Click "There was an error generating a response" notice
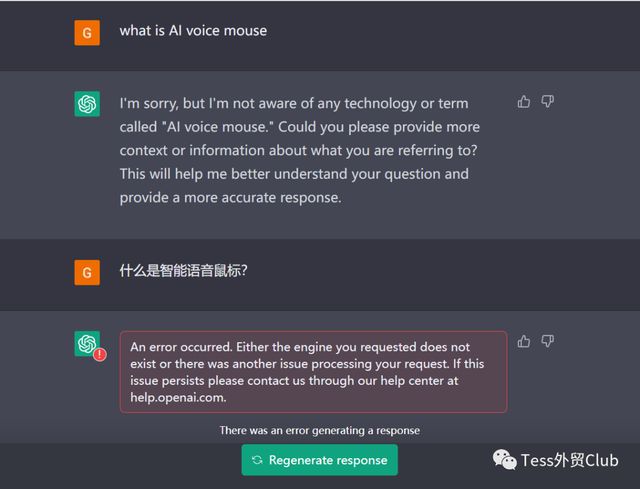Screen dimensions: 640x489 (x=320, y=430)
